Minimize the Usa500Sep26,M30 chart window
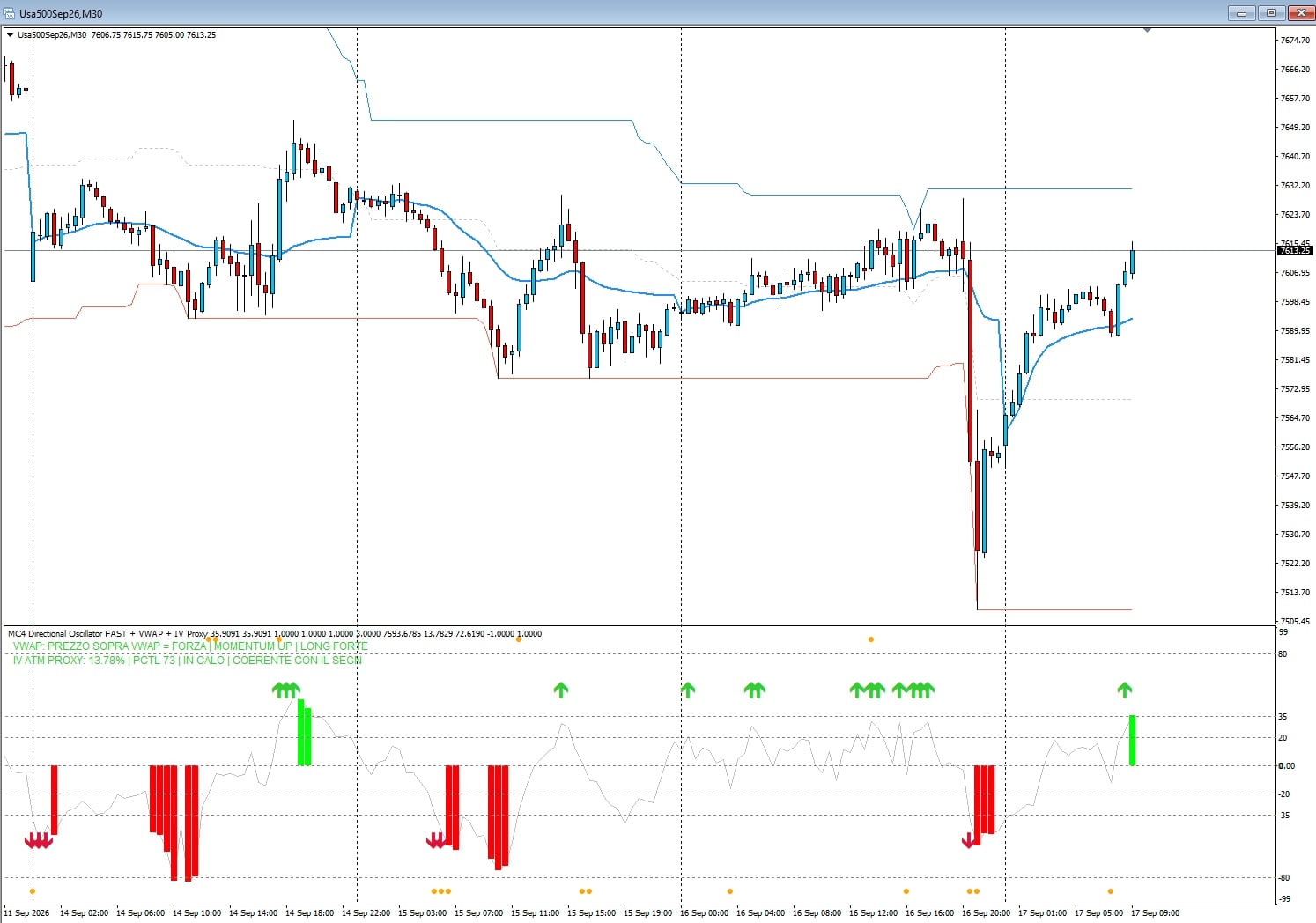1316x923 pixels. 1241,13
